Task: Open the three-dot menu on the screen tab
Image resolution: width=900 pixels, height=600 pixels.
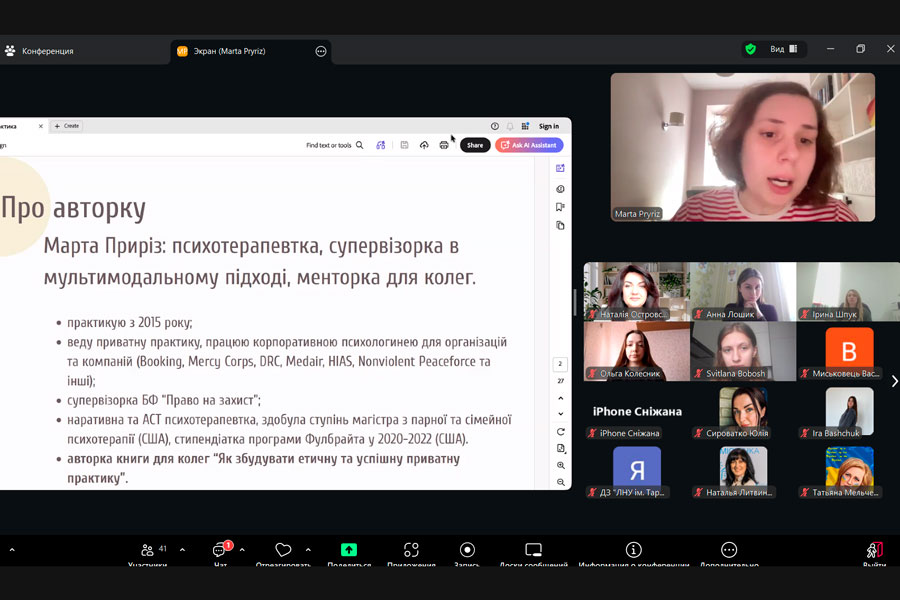Action: [321, 51]
